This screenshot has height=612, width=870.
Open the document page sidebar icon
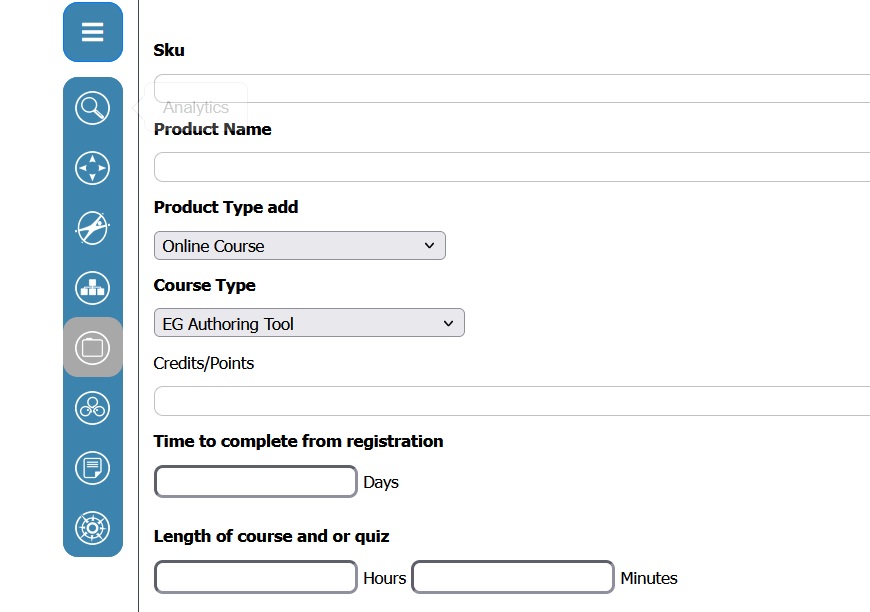coord(93,467)
